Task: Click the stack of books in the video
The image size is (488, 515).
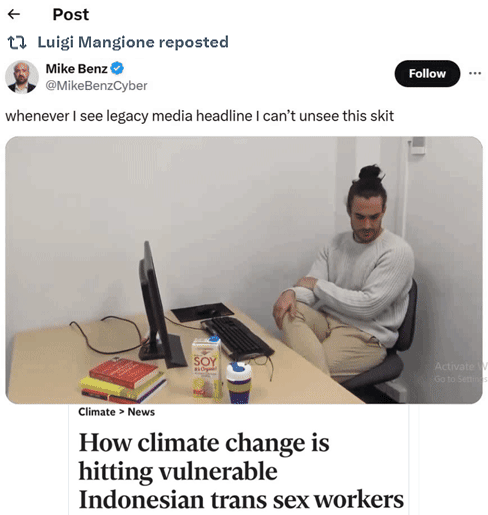Action: click(x=123, y=380)
